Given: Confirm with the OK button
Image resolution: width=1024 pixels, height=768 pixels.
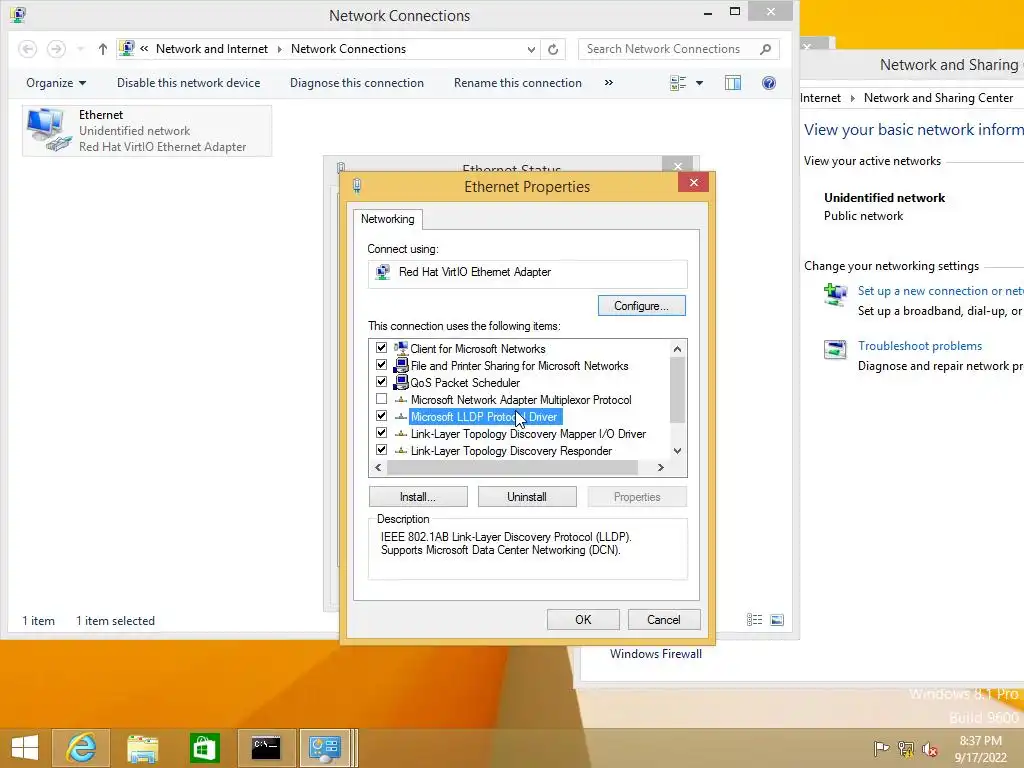Looking at the screenshot, I should pyautogui.click(x=583, y=620).
